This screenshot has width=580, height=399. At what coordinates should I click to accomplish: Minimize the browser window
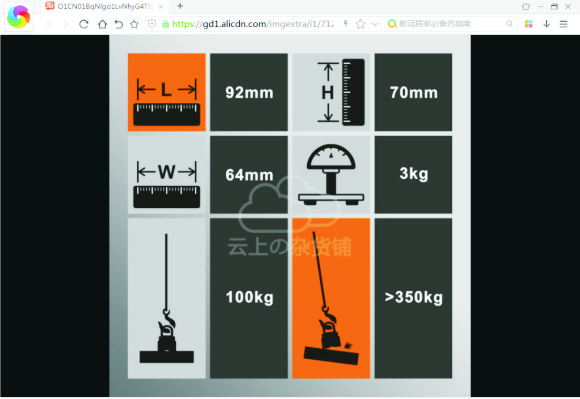pyautogui.click(x=541, y=7)
